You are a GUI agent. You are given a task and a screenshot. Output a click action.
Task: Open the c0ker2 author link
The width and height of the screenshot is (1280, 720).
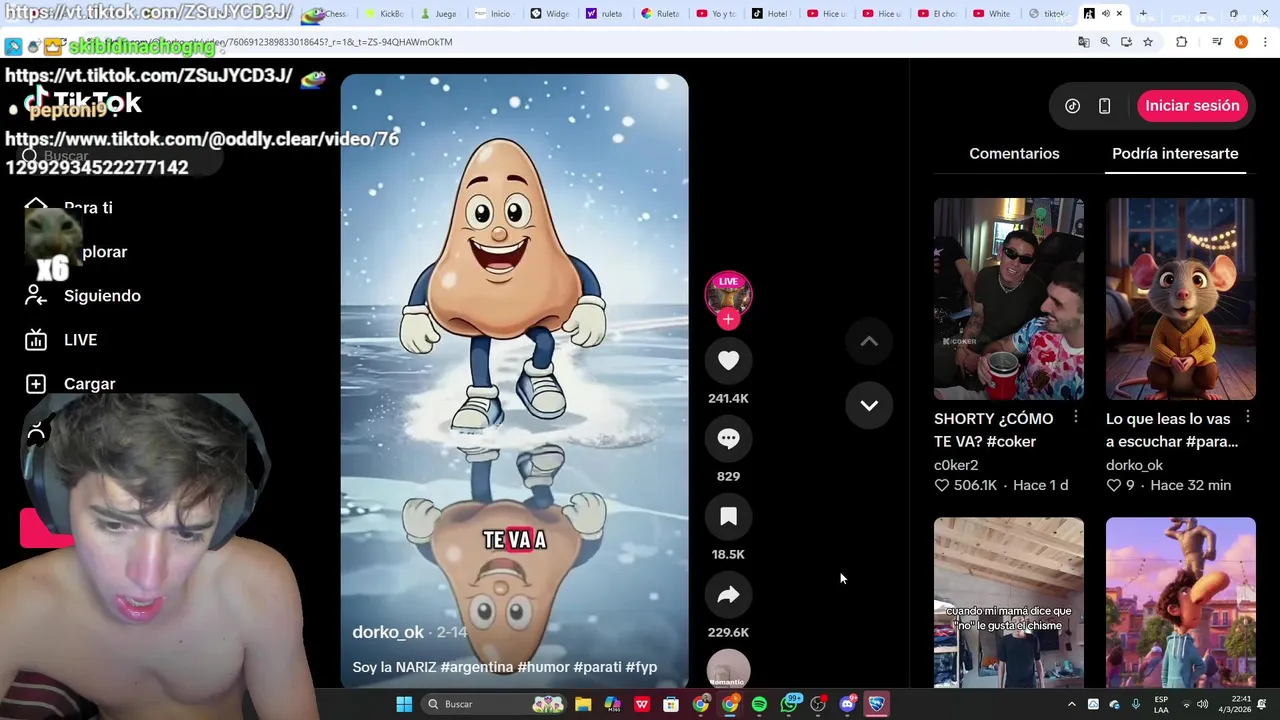(x=956, y=465)
